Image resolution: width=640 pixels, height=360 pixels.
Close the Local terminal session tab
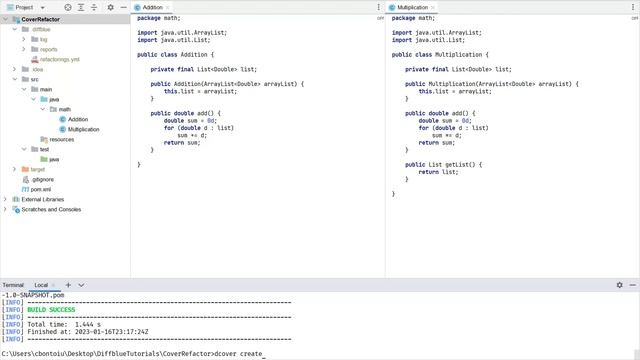pos(53,285)
